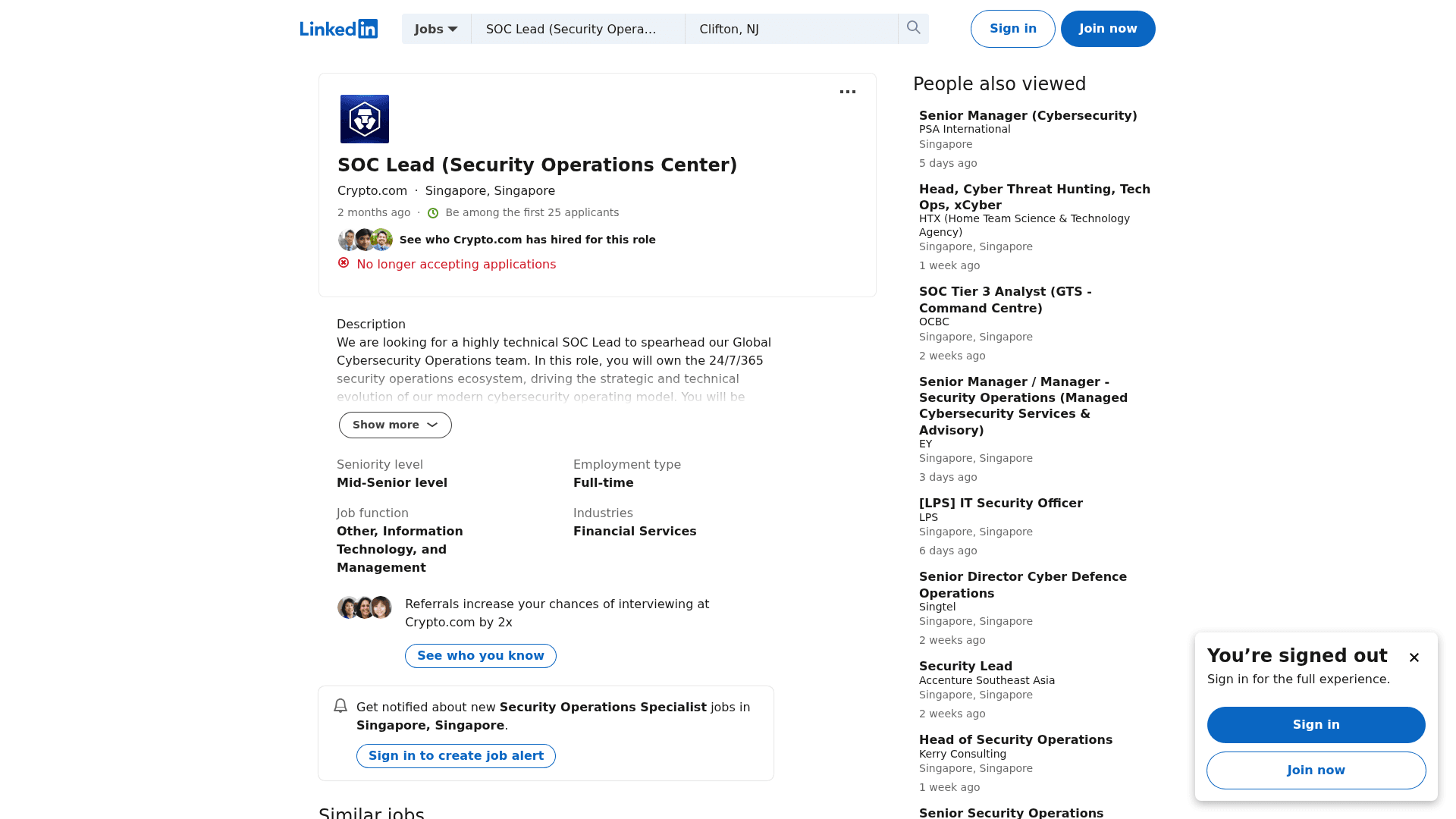Click the 'Financial Services' industry value
The image size is (1456, 819).
click(x=635, y=532)
